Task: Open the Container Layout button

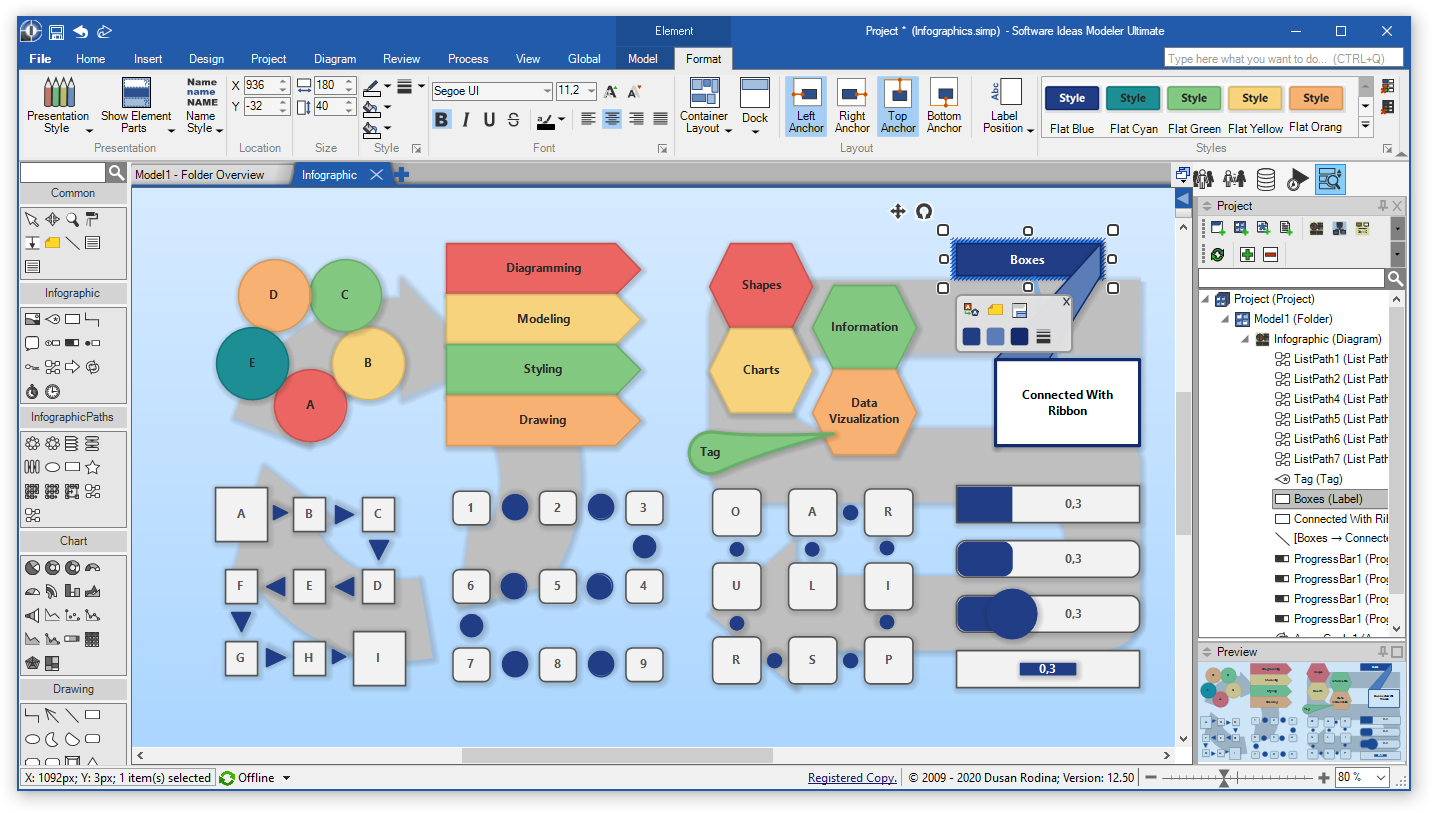Action: (704, 106)
